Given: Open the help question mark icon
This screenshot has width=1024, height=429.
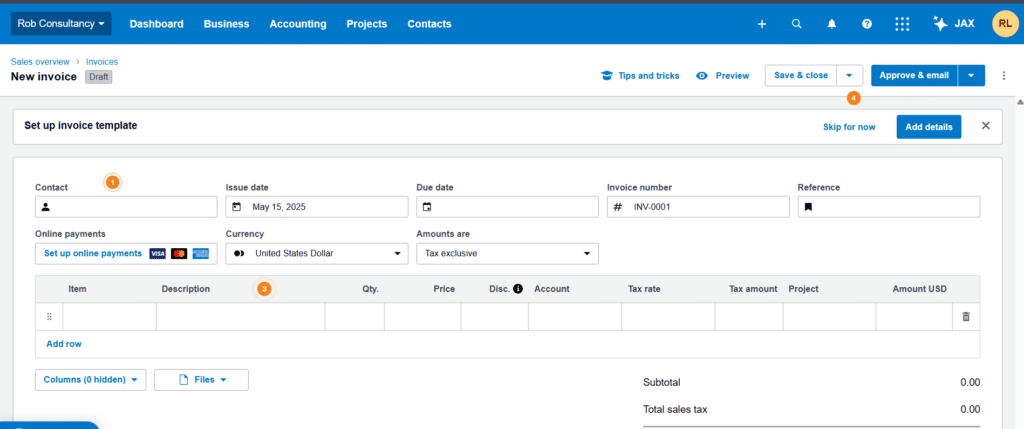Looking at the screenshot, I should click(x=867, y=24).
